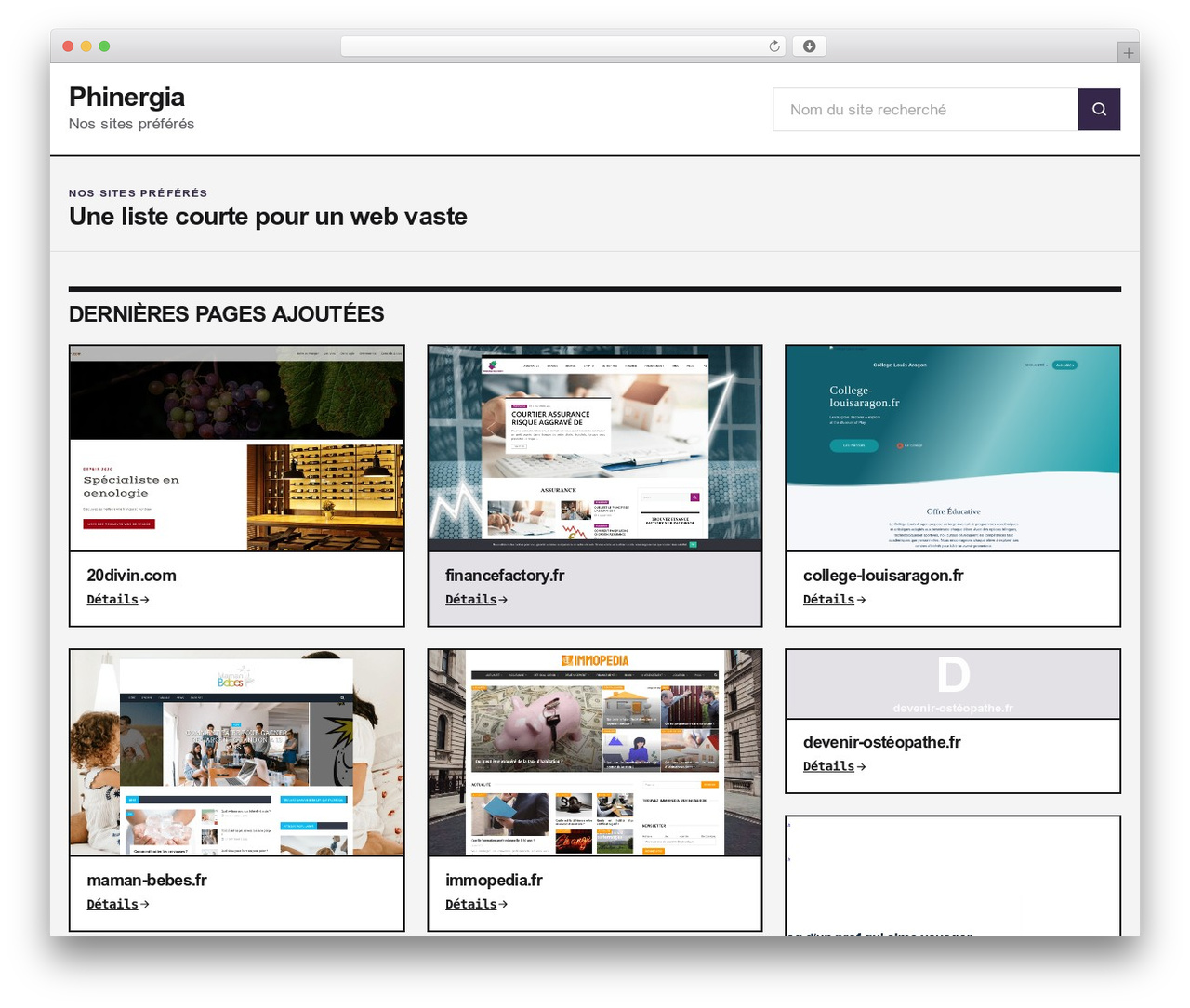This screenshot has height=1008, width=1190.
Task: Focus the 'Nom du site recherché' search field
Action: pyautogui.click(x=926, y=110)
